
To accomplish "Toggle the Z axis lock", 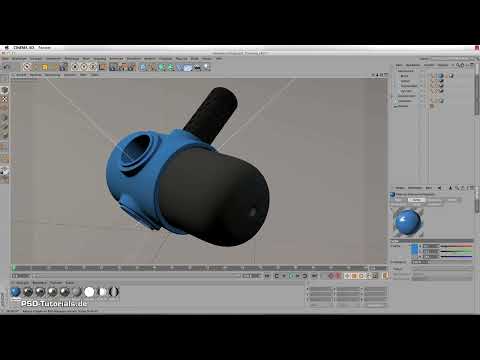I will click(93, 67).
